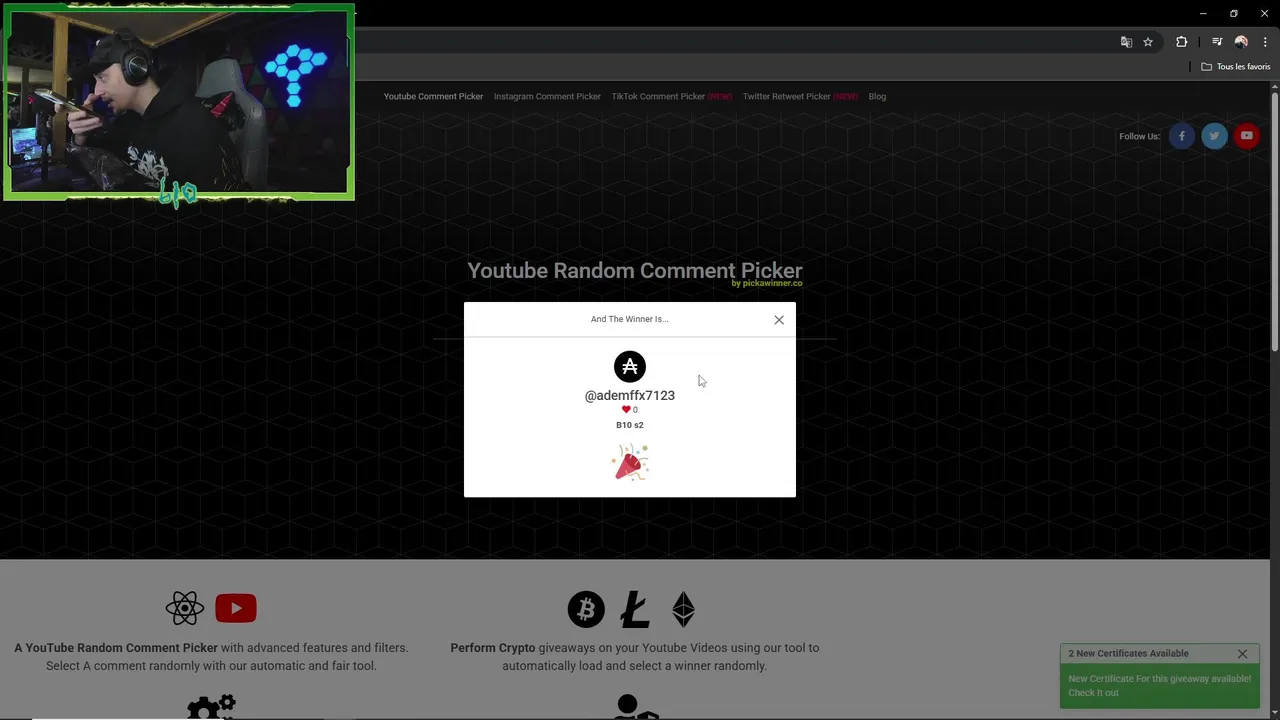Bookmark this page with the star icon

click(1148, 42)
